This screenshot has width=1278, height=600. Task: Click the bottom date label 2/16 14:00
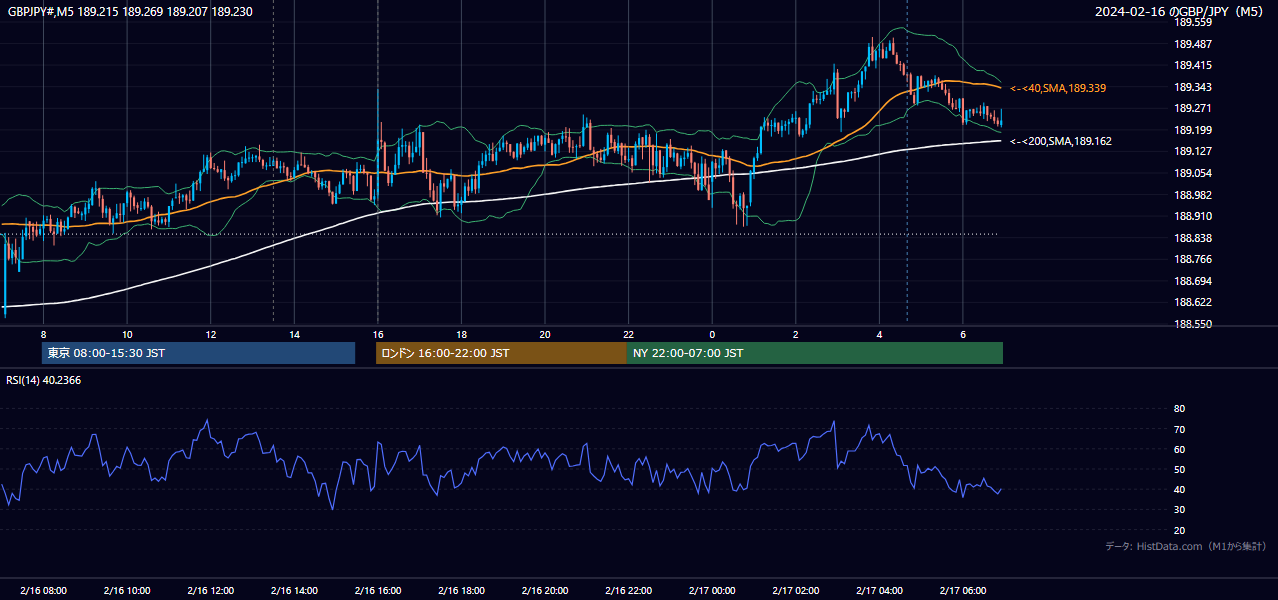[x=294, y=590]
